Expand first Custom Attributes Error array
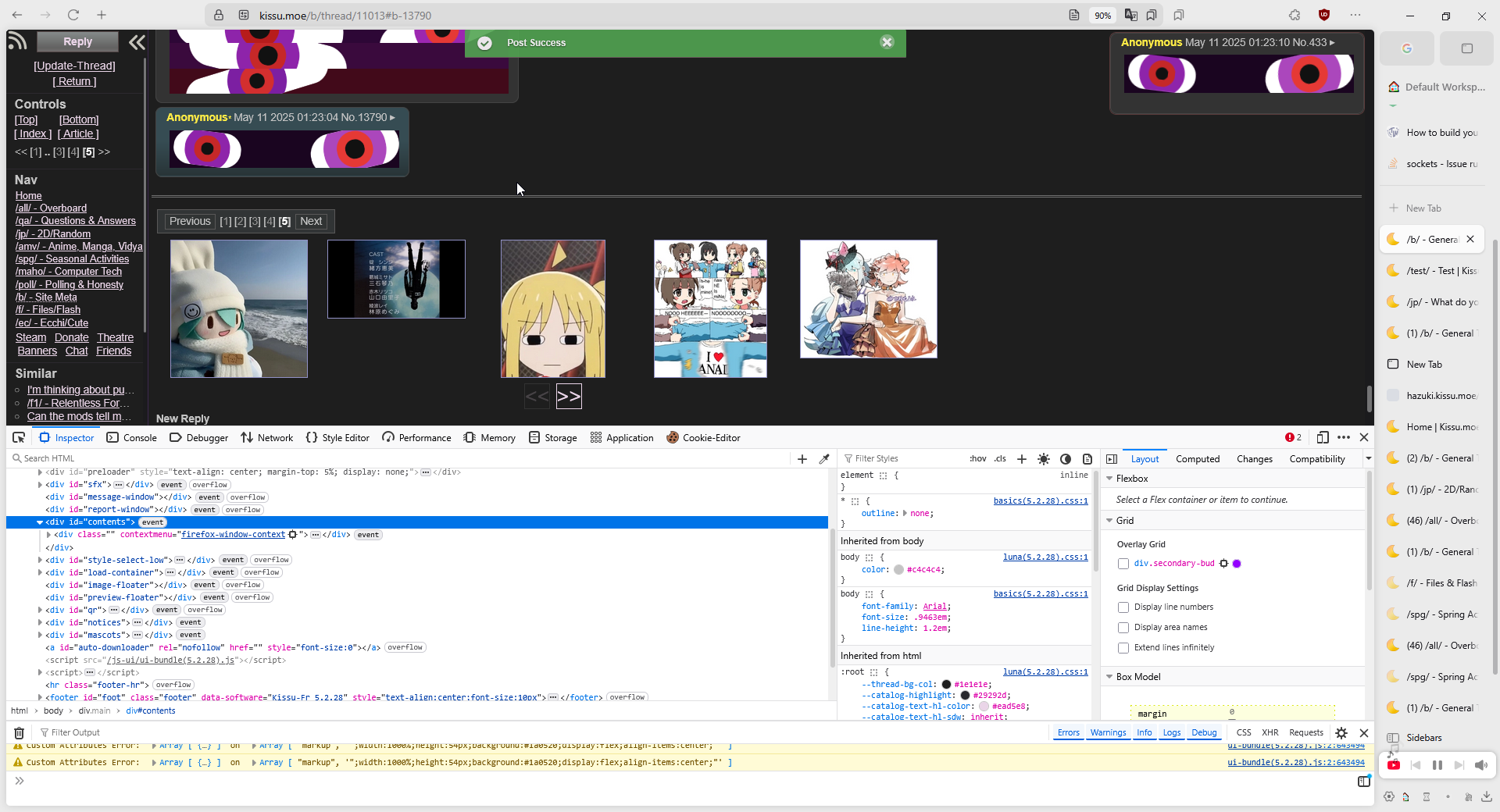The image size is (1500, 812). click(154, 746)
